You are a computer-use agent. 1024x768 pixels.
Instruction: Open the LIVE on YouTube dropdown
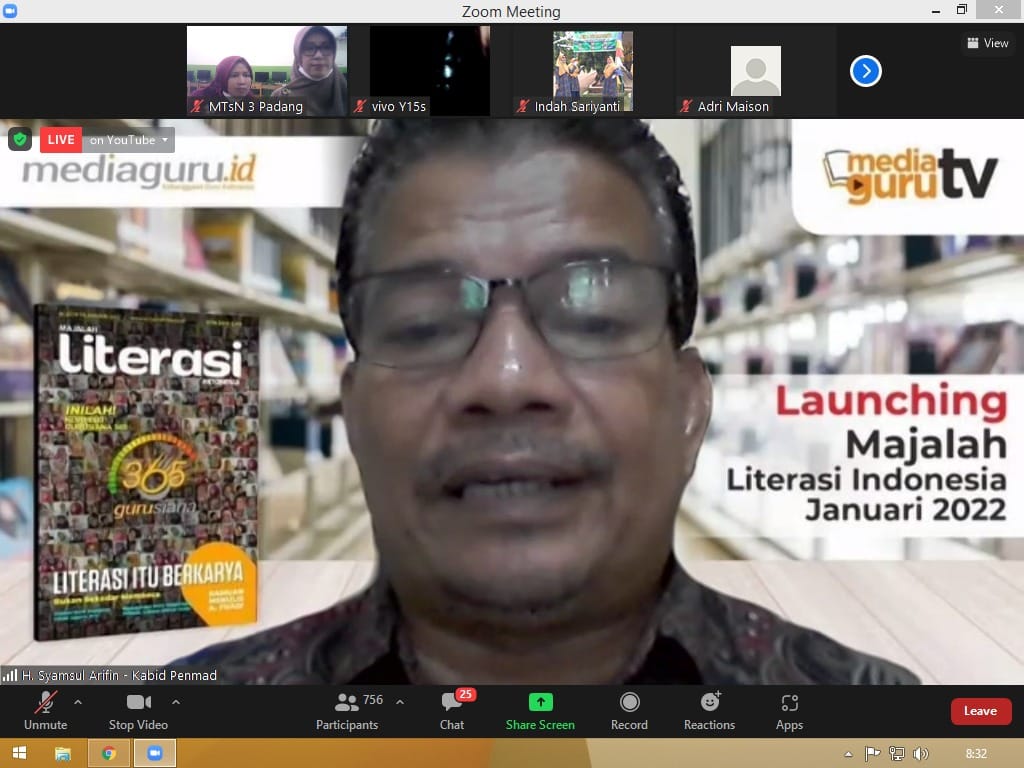click(x=128, y=140)
